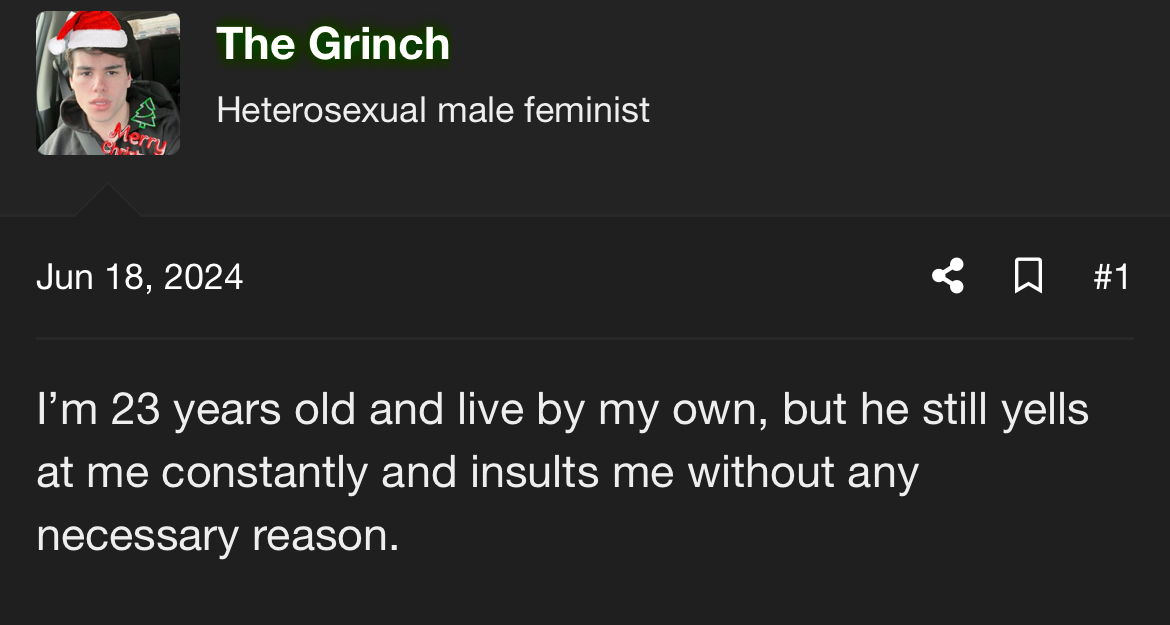Bookmark this post
The height and width of the screenshot is (625, 1170).
click(1027, 276)
